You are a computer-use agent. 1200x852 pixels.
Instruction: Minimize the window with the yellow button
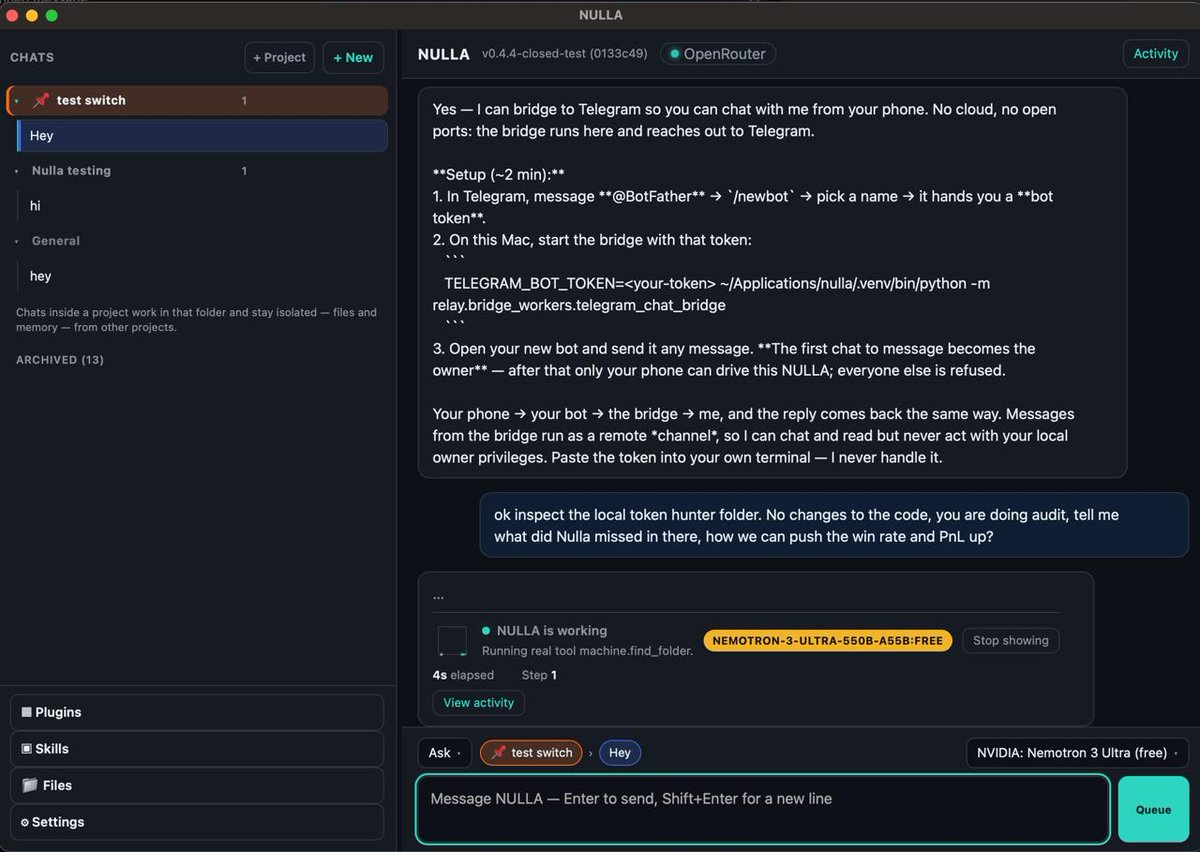click(x=32, y=15)
